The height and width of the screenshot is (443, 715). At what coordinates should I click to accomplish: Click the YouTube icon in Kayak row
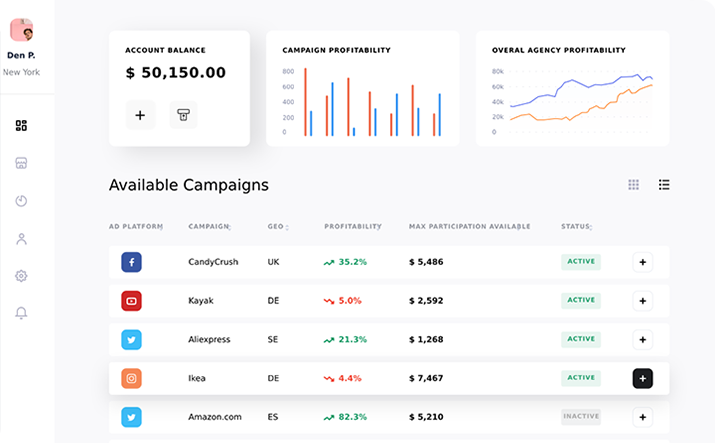coord(132,301)
